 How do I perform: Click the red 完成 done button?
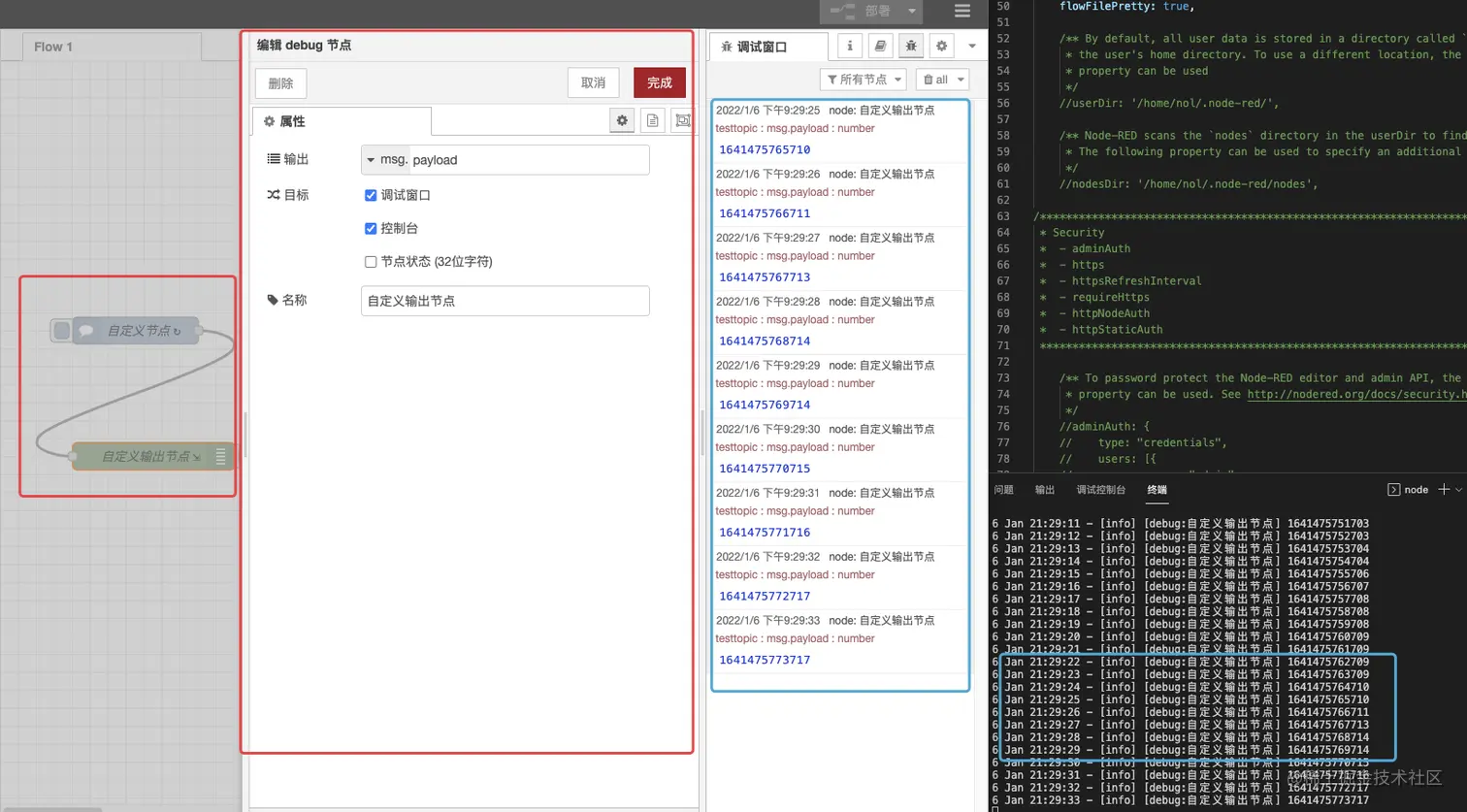click(x=660, y=82)
